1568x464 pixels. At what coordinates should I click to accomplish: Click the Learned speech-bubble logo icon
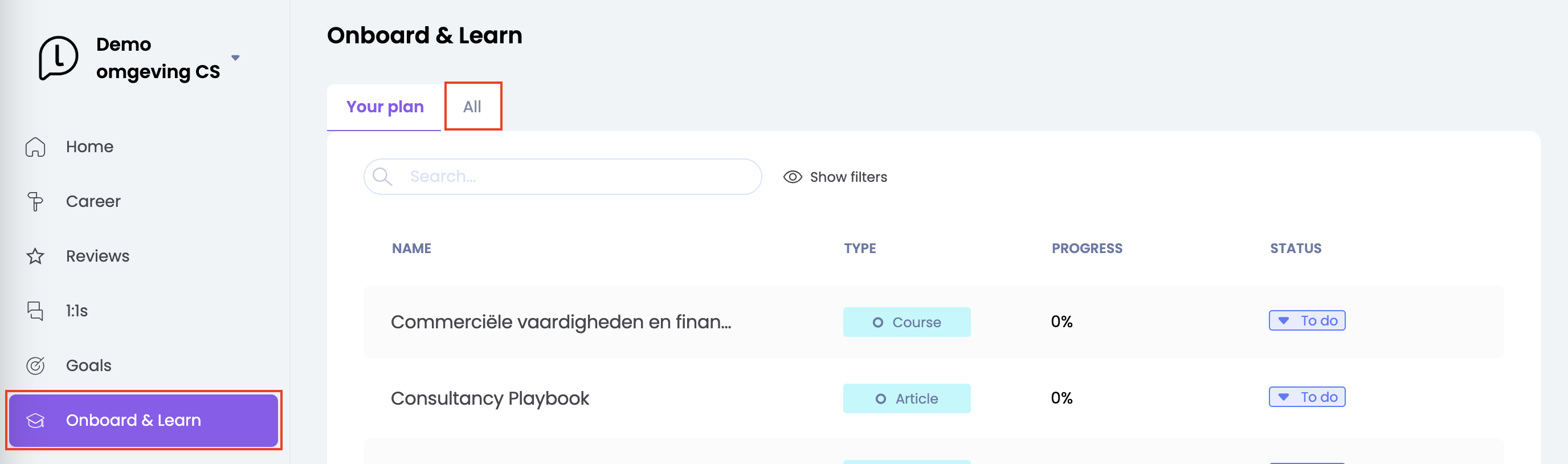58,58
